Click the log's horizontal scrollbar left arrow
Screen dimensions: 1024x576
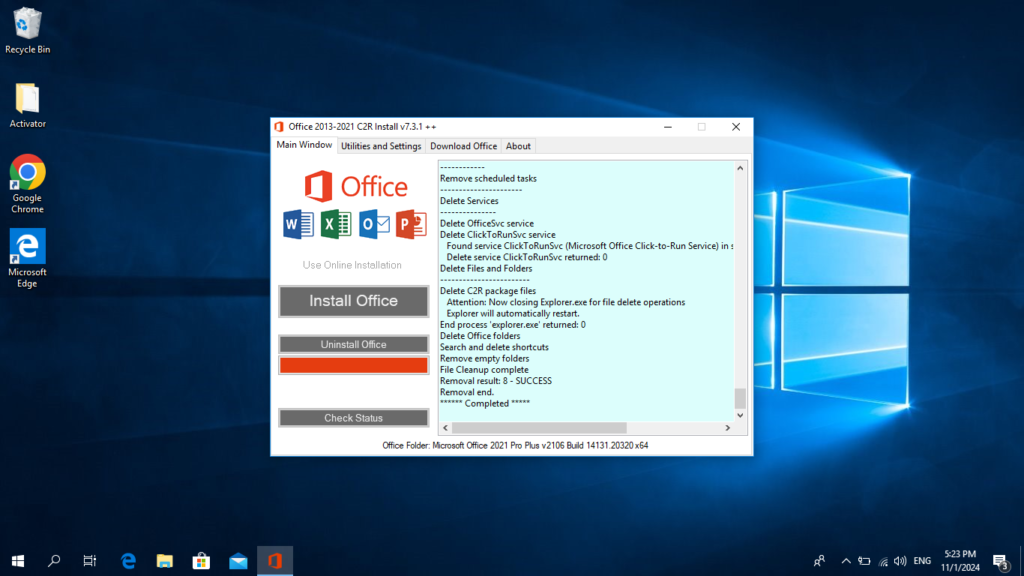click(x=445, y=428)
